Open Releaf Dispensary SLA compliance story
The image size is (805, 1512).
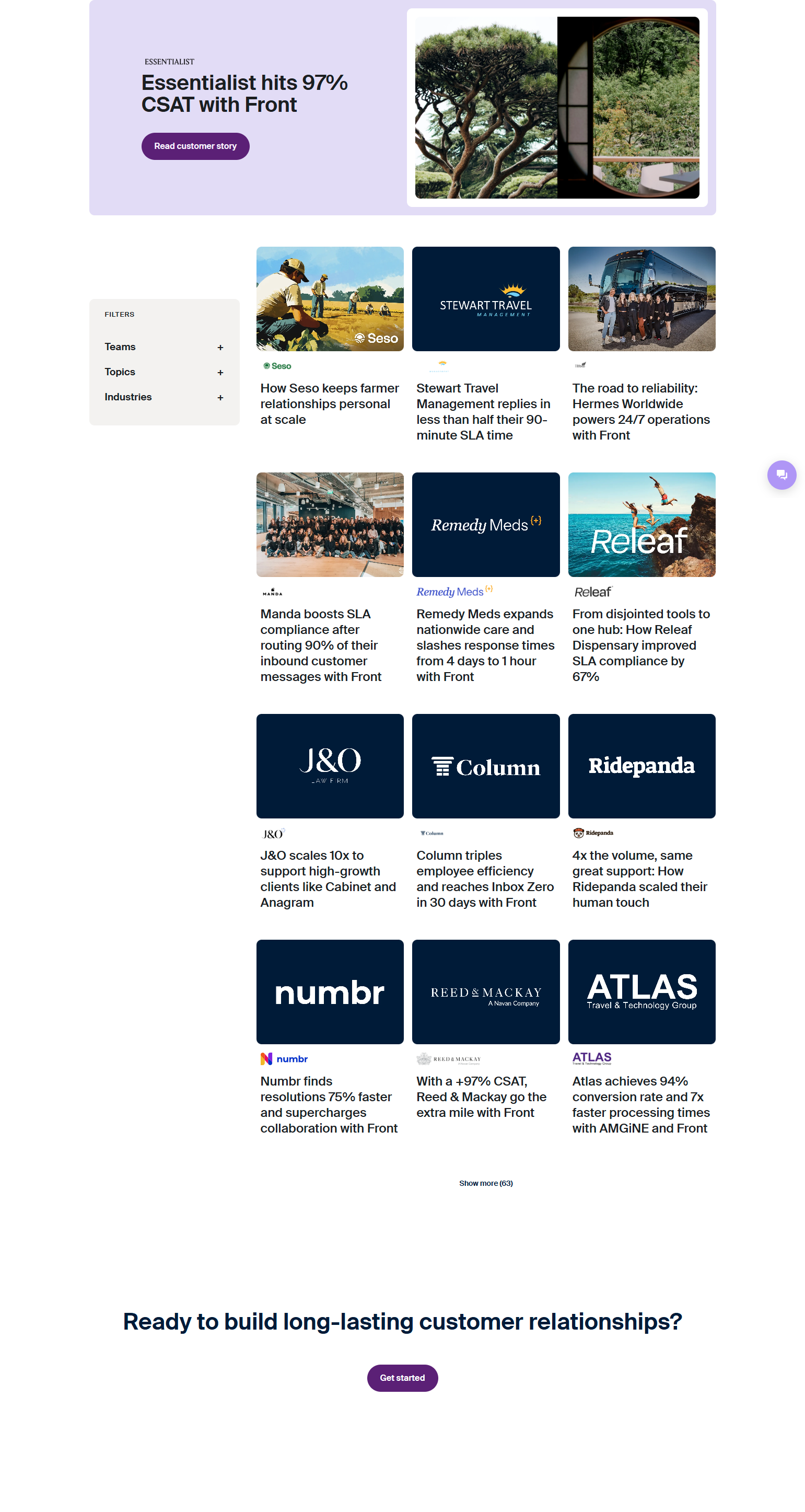[641, 645]
